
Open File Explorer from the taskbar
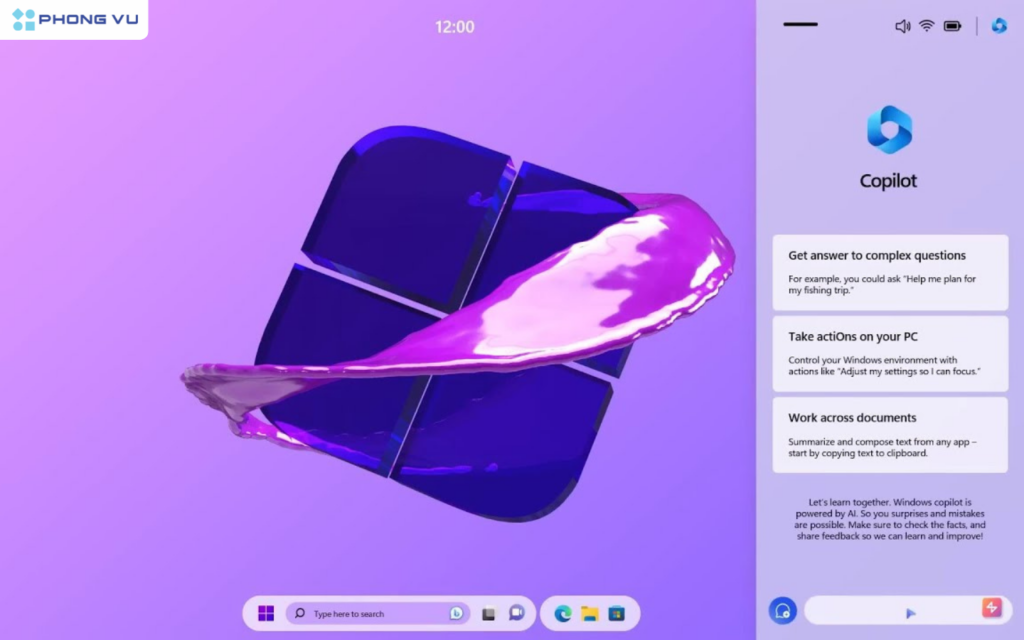click(x=590, y=613)
